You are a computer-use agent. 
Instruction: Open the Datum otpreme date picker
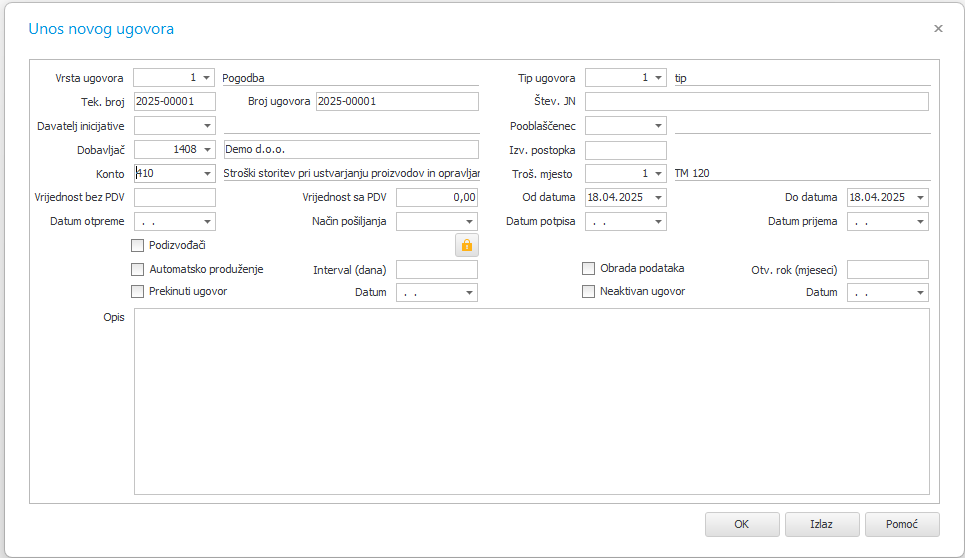[x=207, y=221]
